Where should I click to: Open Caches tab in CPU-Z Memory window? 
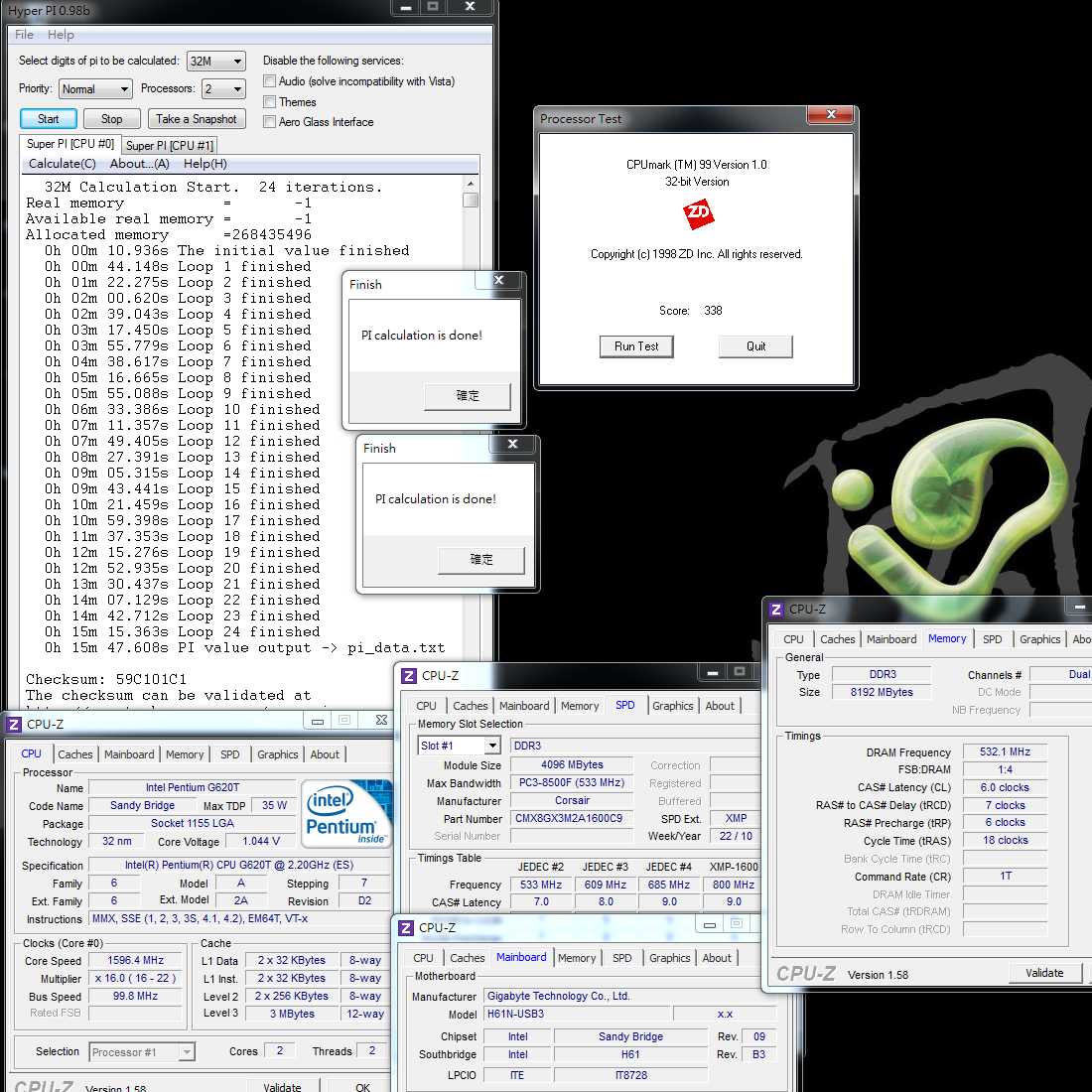pos(837,639)
